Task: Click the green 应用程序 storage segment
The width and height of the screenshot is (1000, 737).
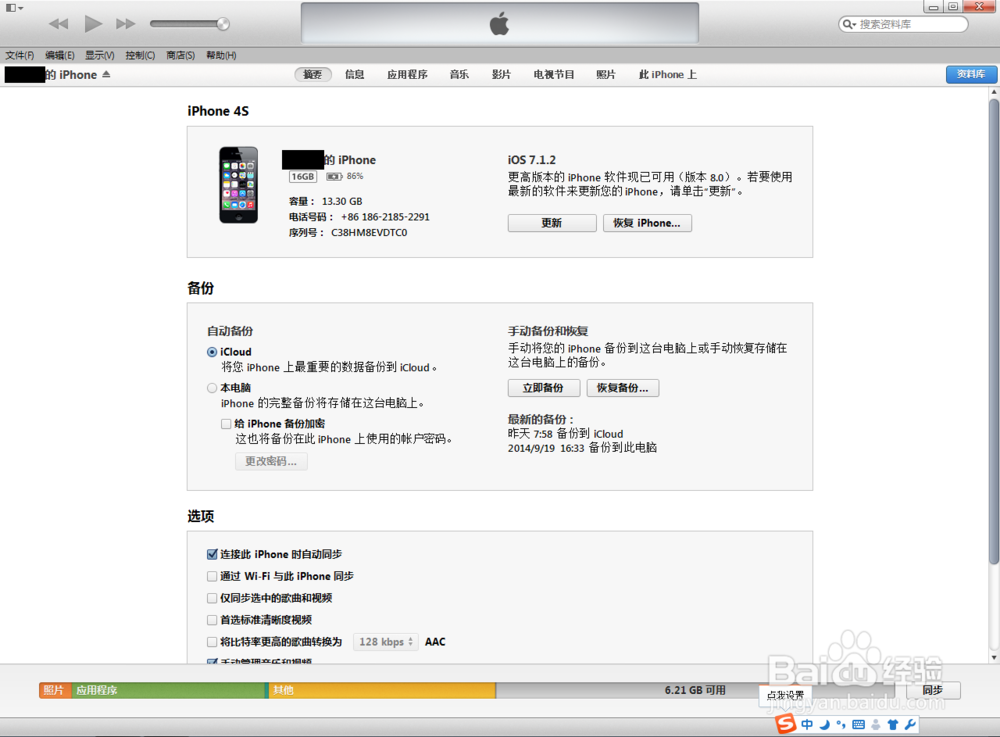Action: pos(168,690)
